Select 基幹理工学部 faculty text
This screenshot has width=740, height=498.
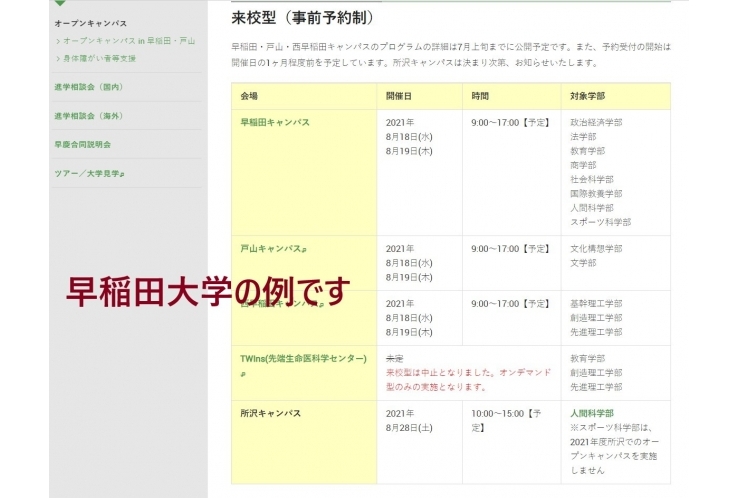point(596,304)
